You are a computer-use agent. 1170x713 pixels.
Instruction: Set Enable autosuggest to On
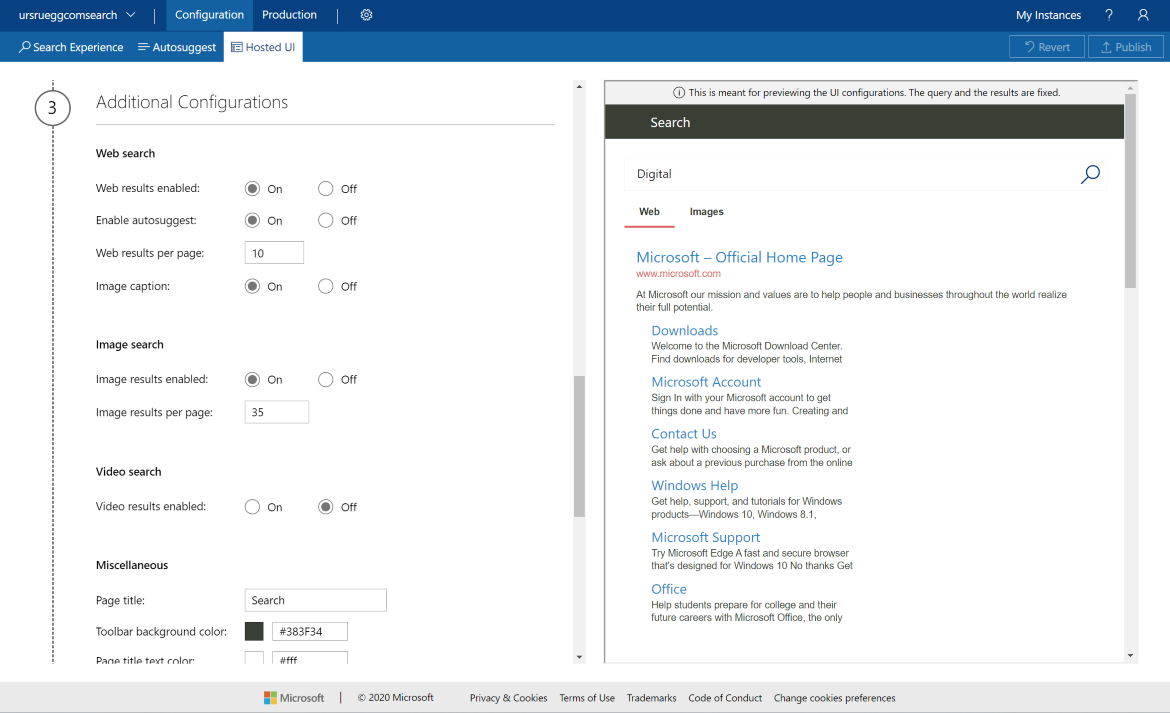[252, 221]
